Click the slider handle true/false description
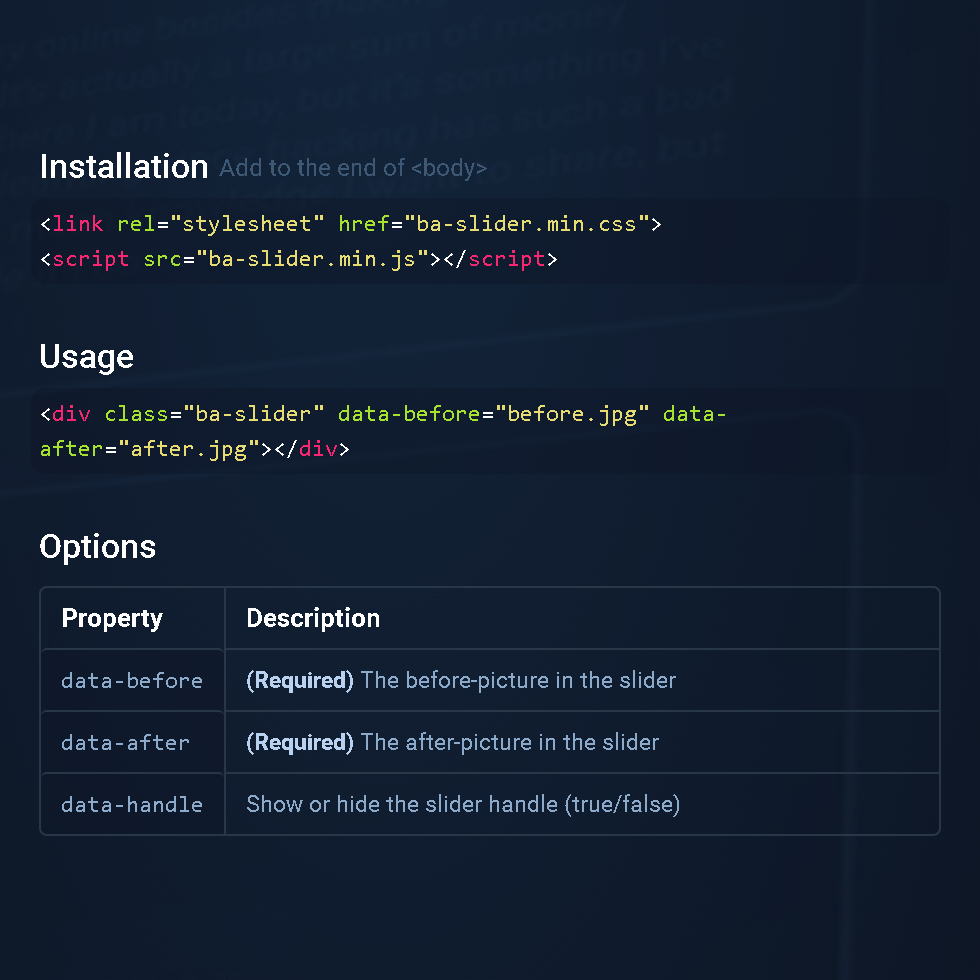The width and height of the screenshot is (980, 980). [463, 805]
